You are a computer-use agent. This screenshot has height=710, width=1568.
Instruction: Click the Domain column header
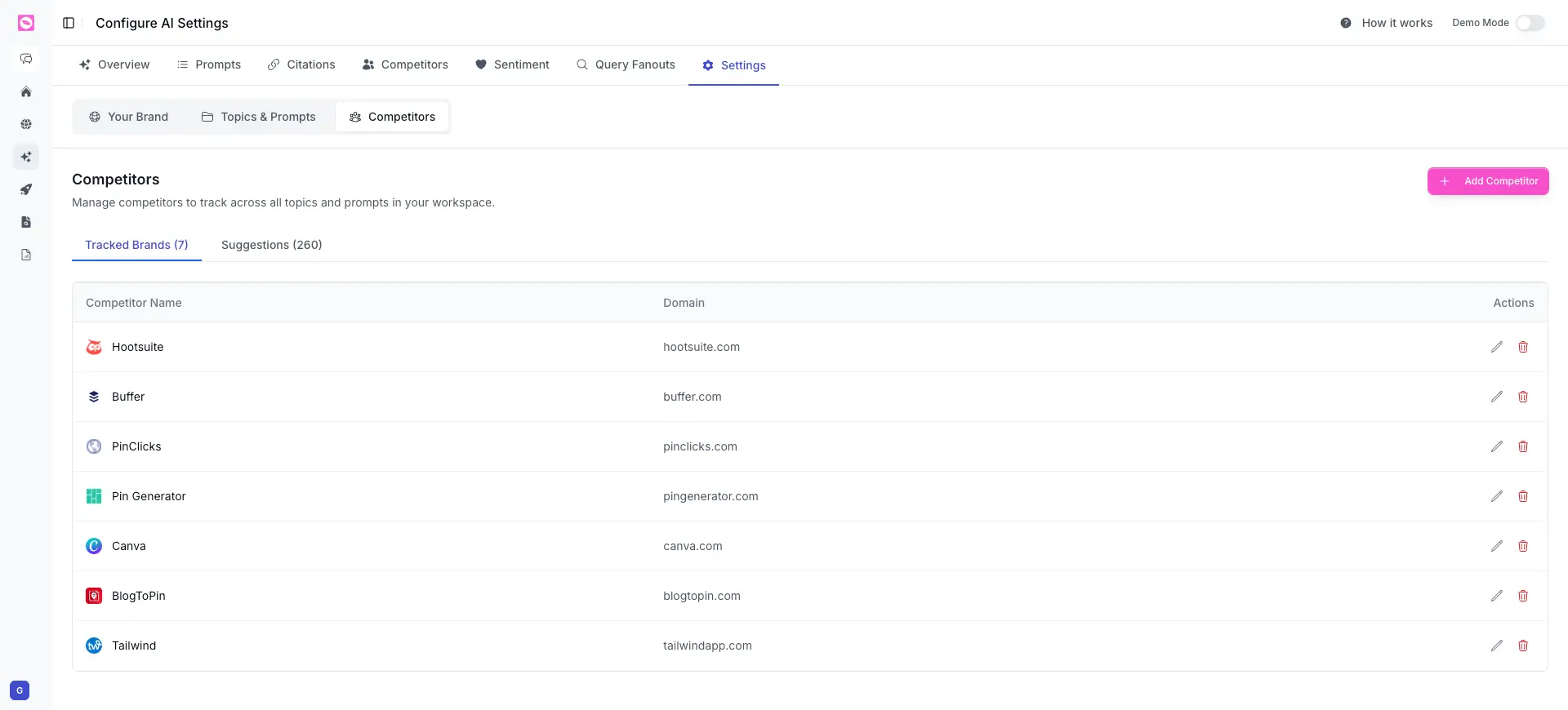tap(684, 303)
